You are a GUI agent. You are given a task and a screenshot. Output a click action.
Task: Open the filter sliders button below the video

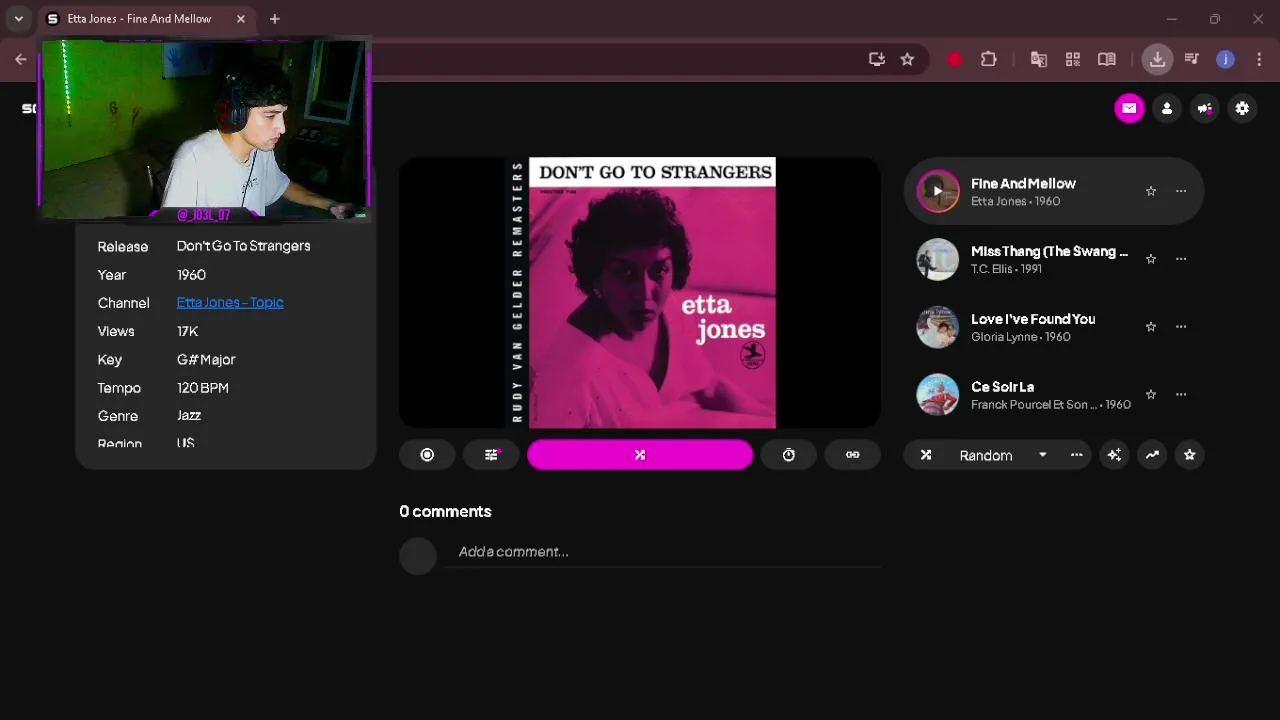point(491,455)
